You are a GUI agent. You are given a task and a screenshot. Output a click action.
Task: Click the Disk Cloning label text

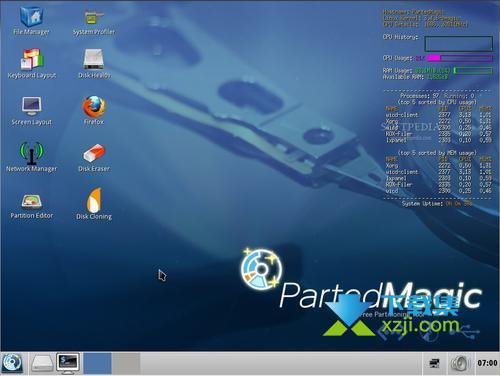pyautogui.click(x=94, y=217)
